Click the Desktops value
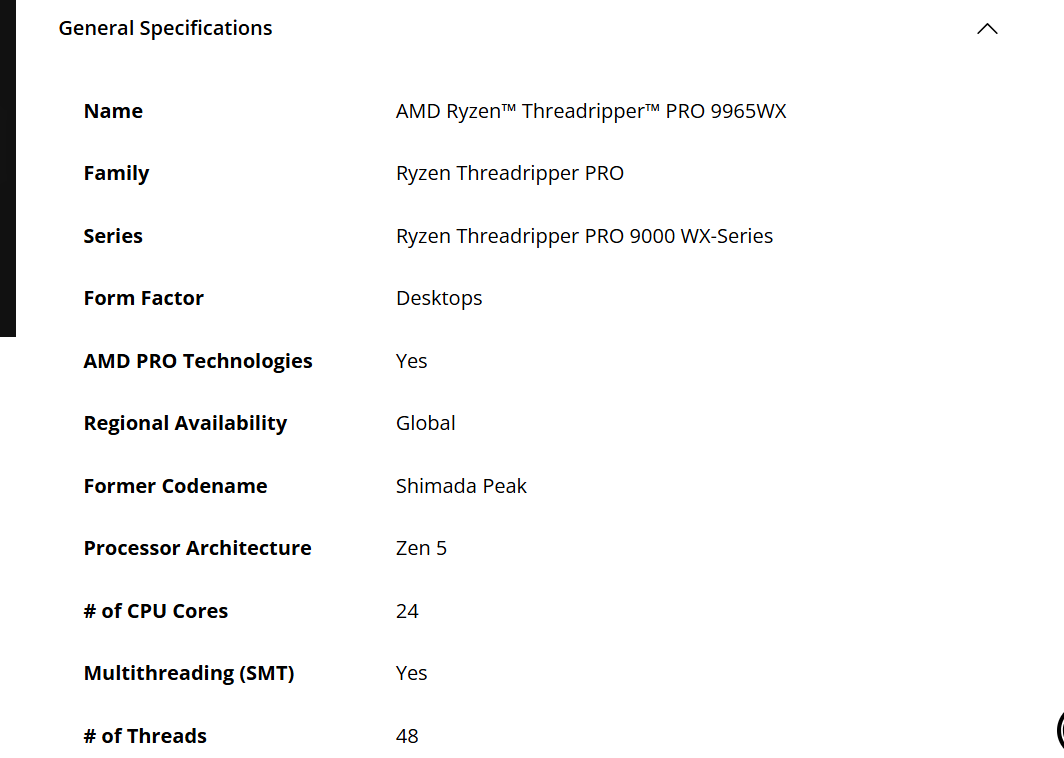The width and height of the screenshot is (1064, 758). click(439, 298)
